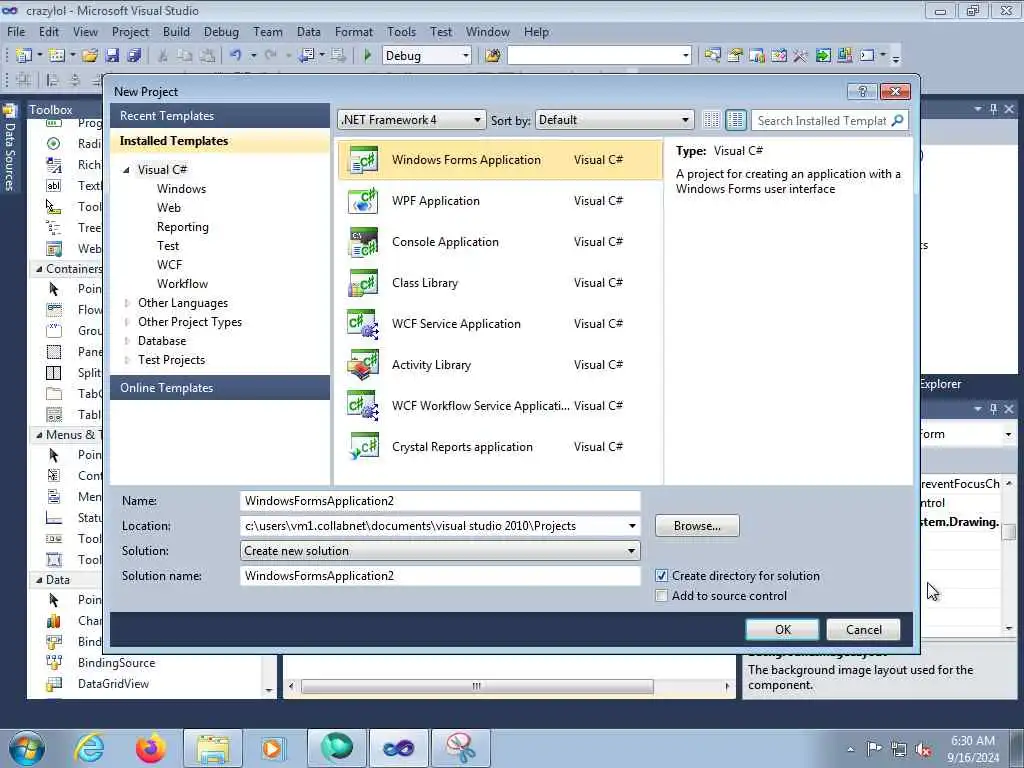
Task: Expand the Other Languages node
Action: [127, 303]
